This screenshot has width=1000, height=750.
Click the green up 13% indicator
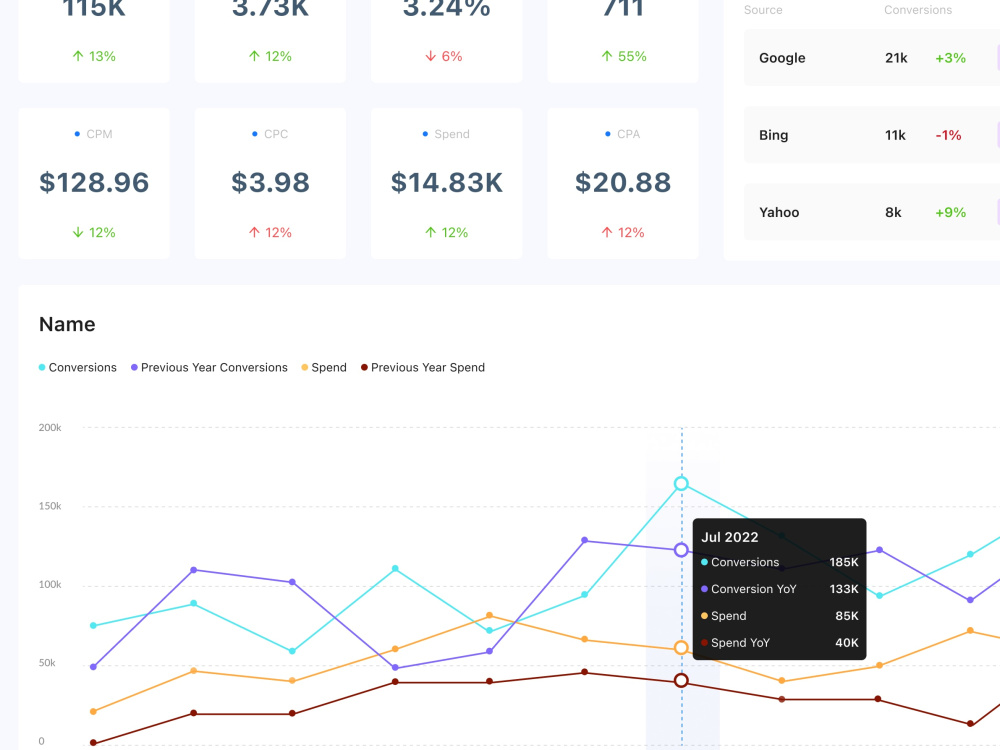94,56
